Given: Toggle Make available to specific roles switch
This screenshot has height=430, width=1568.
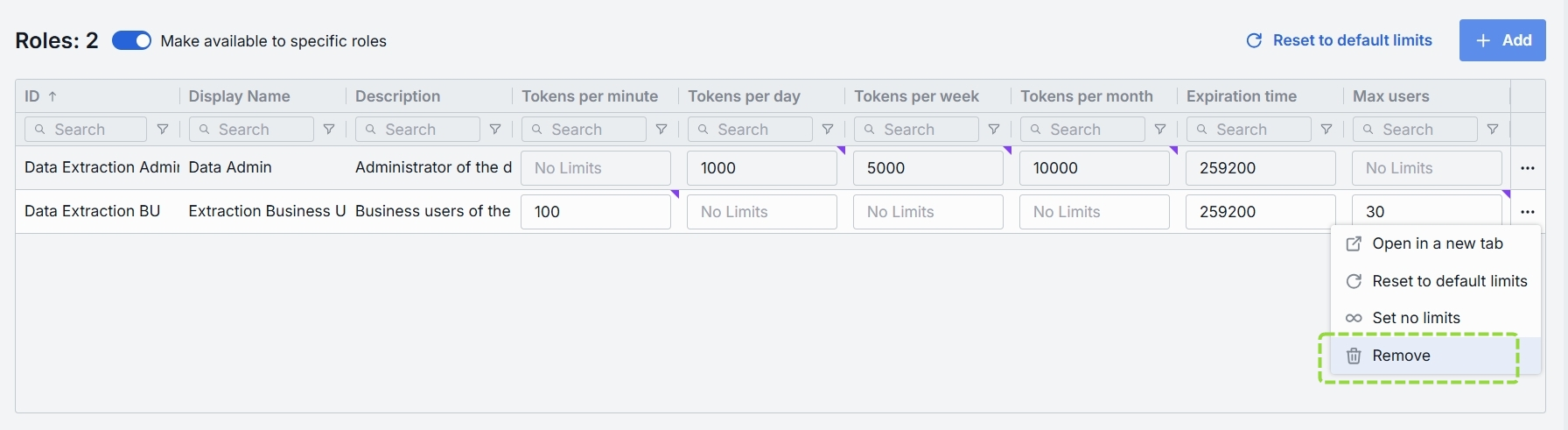Looking at the screenshot, I should (132, 41).
